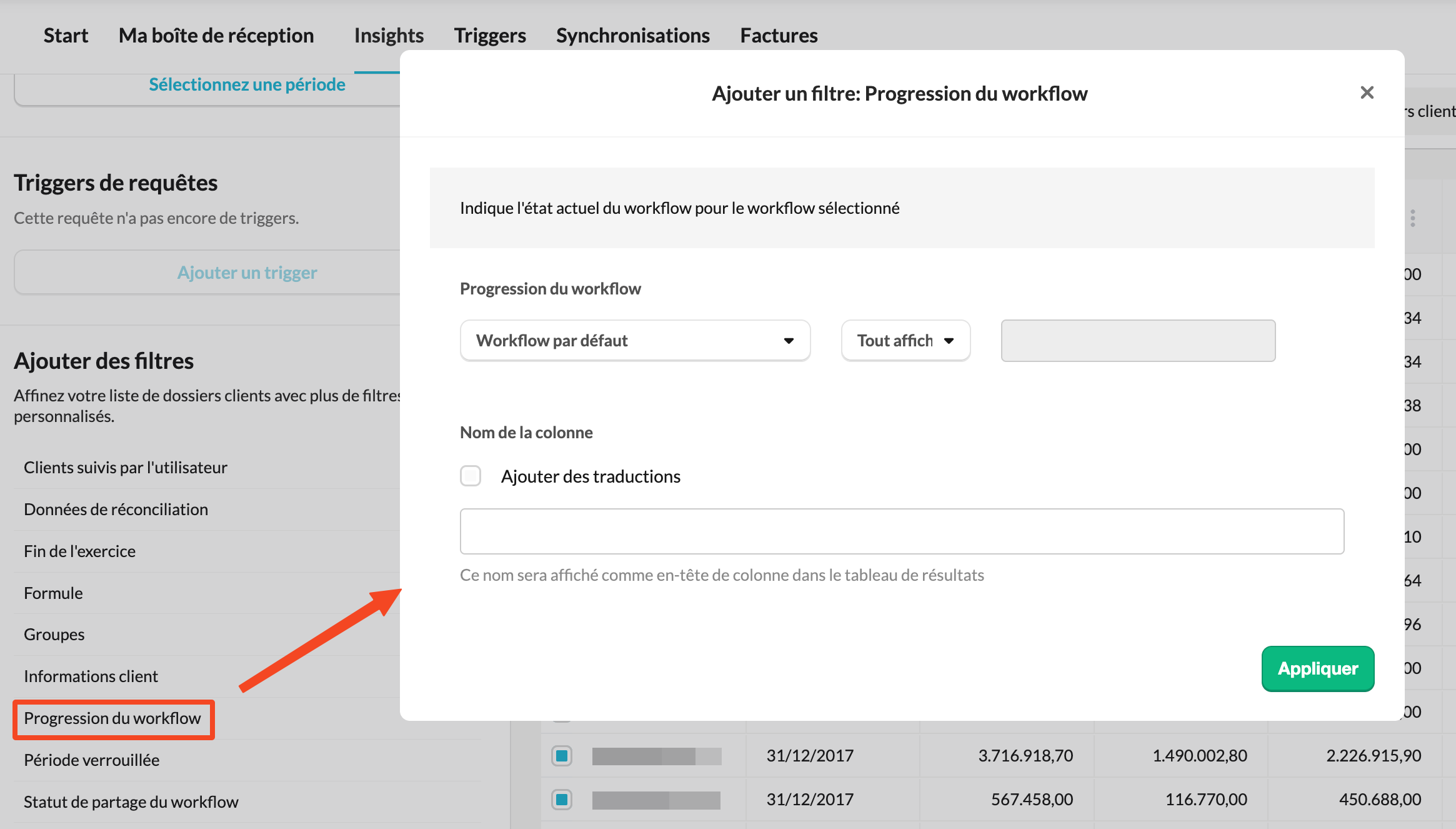The width and height of the screenshot is (1456, 829).
Task: Open the Workflow par défaut dropdown
Action: point(635,341)
